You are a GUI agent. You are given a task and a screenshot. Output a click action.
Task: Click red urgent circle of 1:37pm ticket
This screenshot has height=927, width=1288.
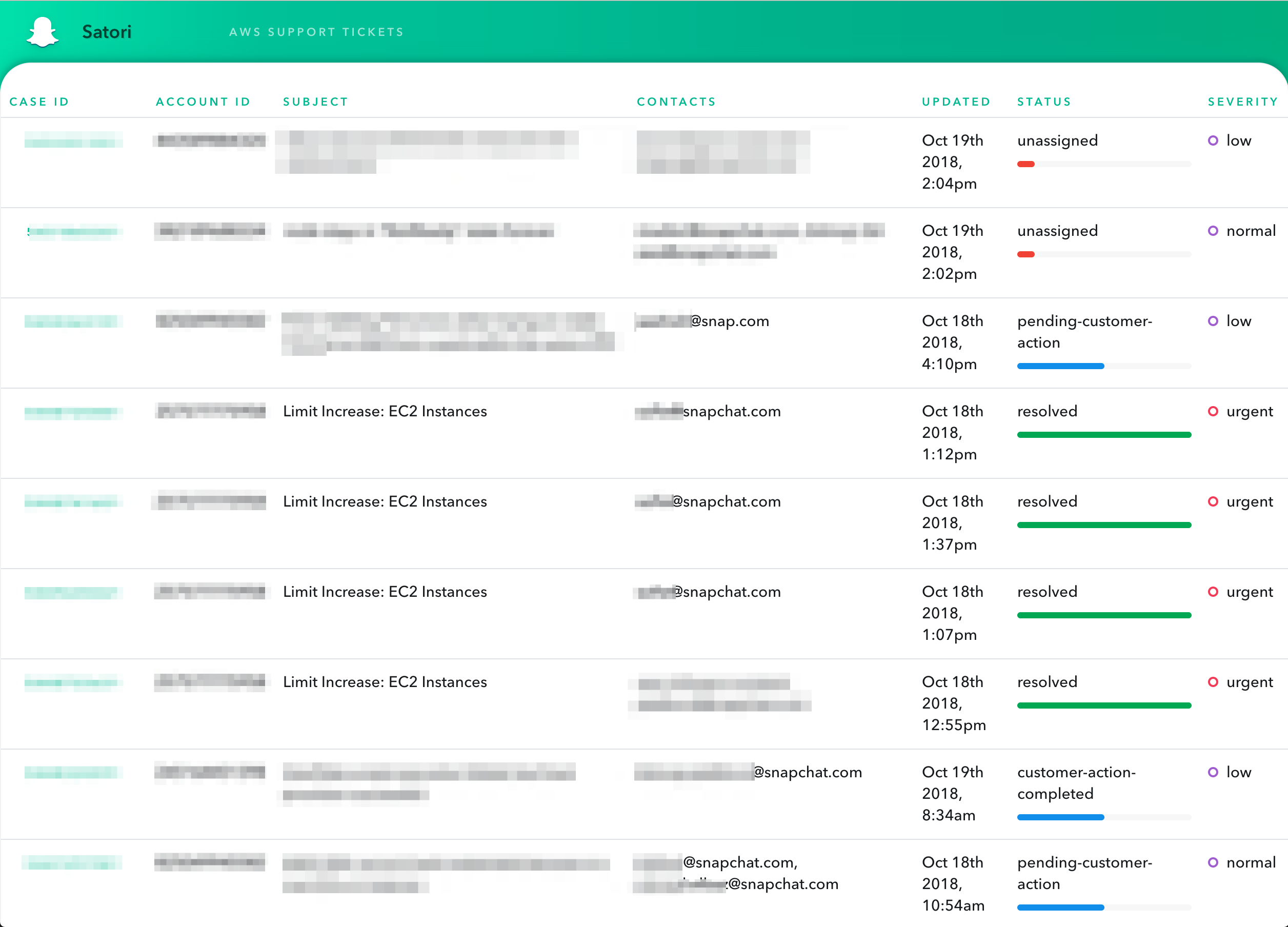click(x=1213, y=501)
